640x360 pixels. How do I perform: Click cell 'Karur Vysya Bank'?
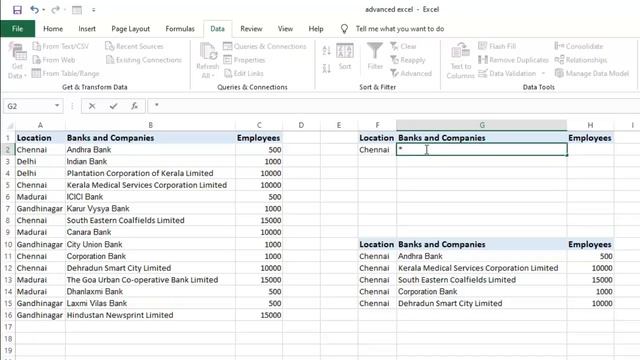point(150,209)
